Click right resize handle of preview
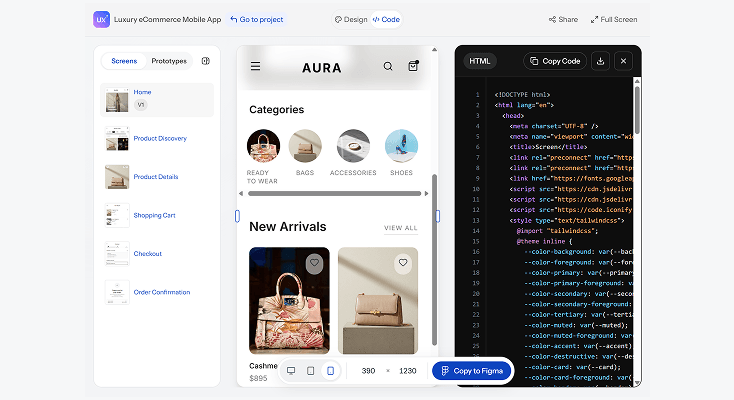The width and height of the screenshot is (734, 400). coord(438,216)
